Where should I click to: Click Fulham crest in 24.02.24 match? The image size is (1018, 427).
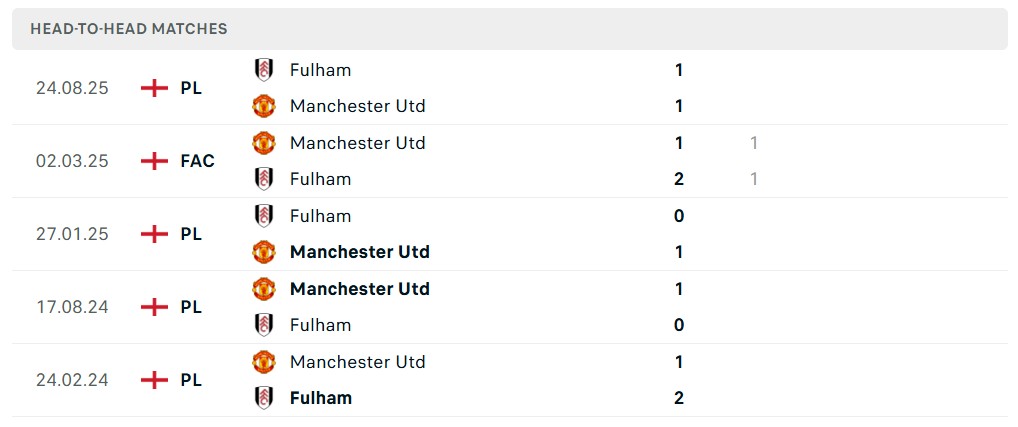coord(264,398)
